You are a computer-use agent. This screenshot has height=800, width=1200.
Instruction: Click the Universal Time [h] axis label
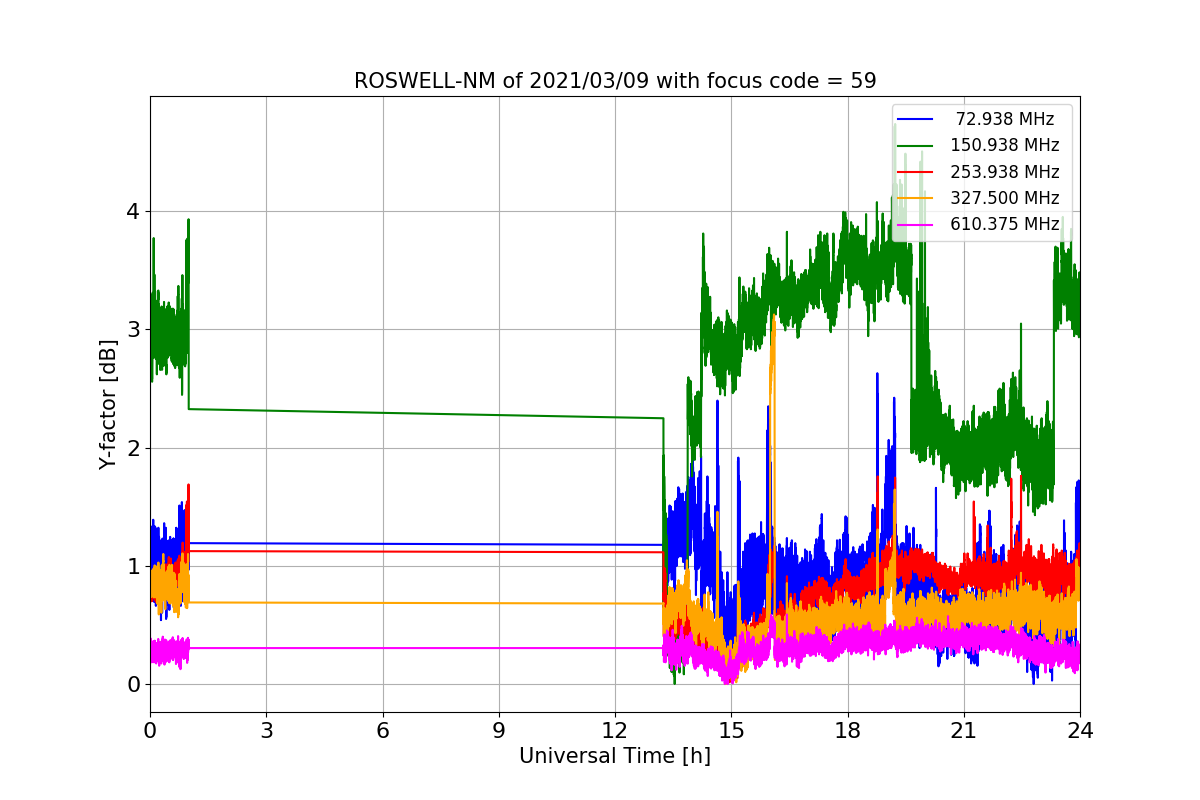[x=615, y=757]
